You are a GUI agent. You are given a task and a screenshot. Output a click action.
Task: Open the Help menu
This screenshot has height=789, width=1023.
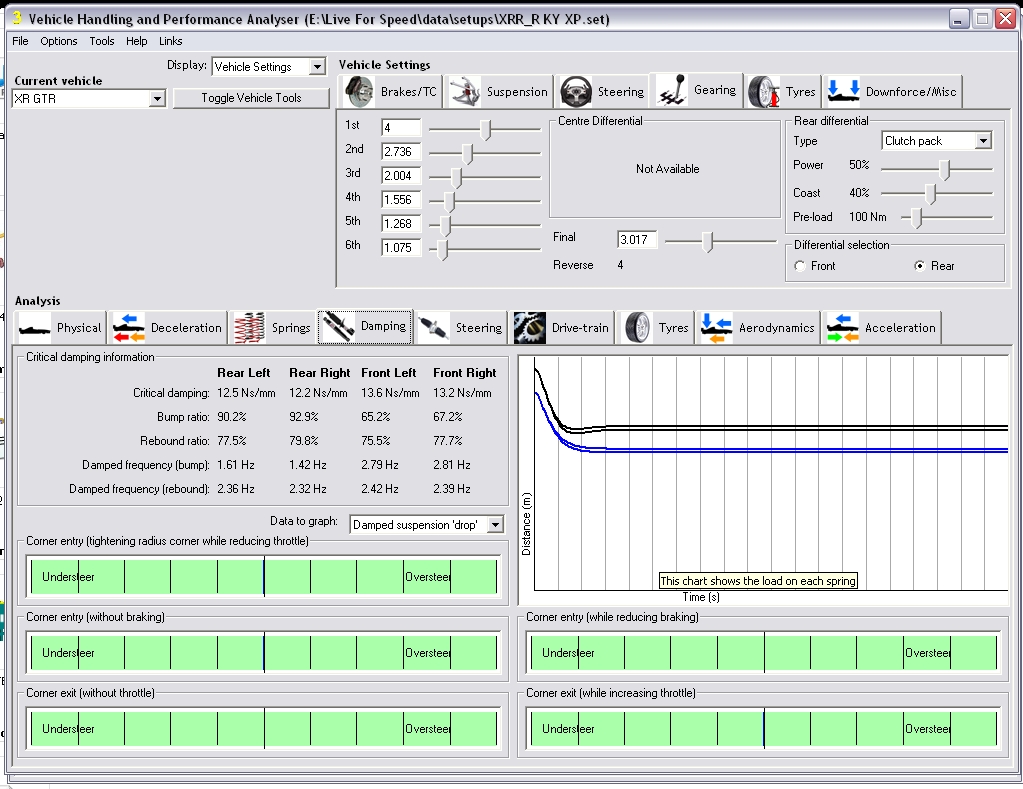pyautogui.click(x=136, y=41)
